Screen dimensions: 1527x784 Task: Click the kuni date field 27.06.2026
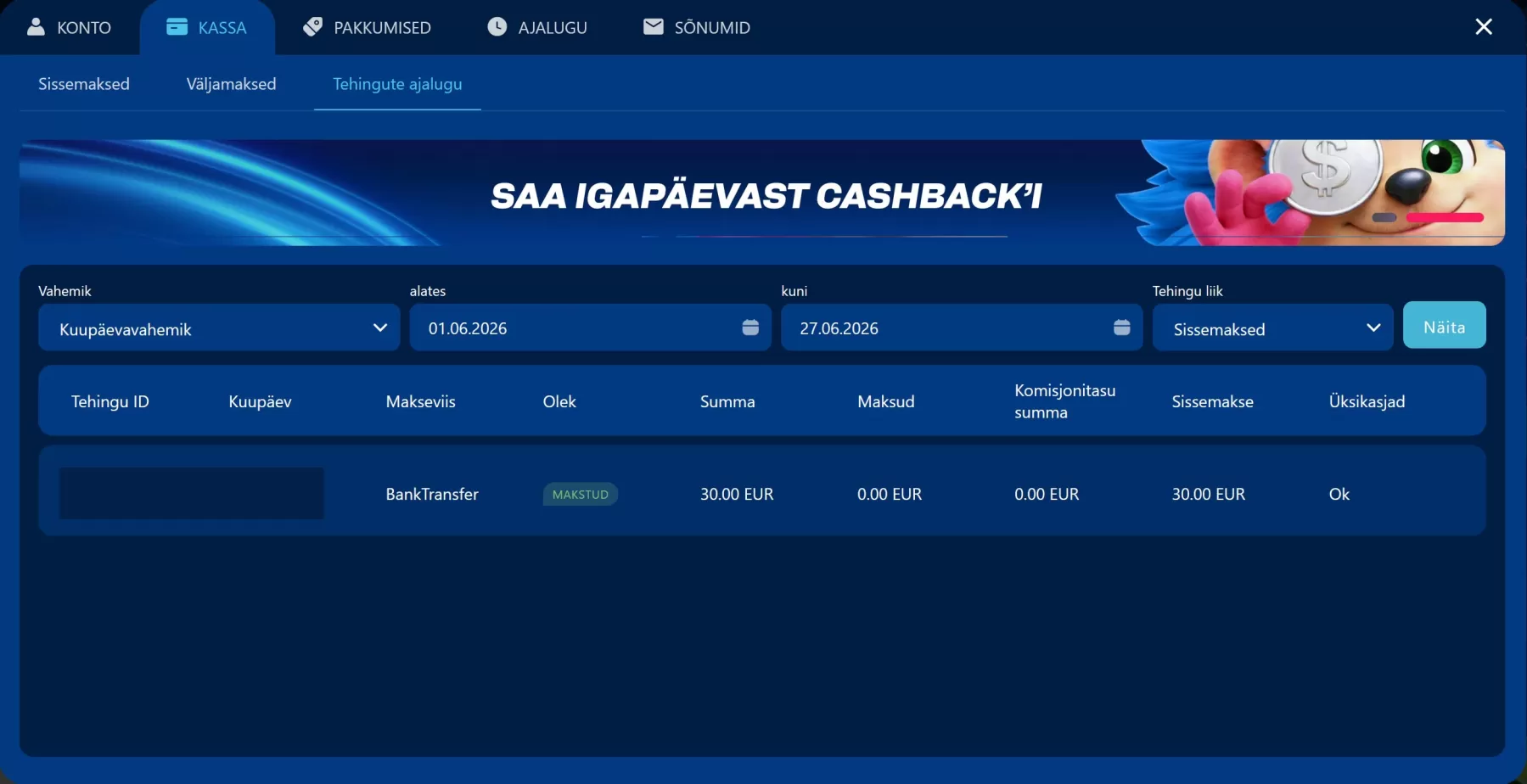tap(961, 328)
